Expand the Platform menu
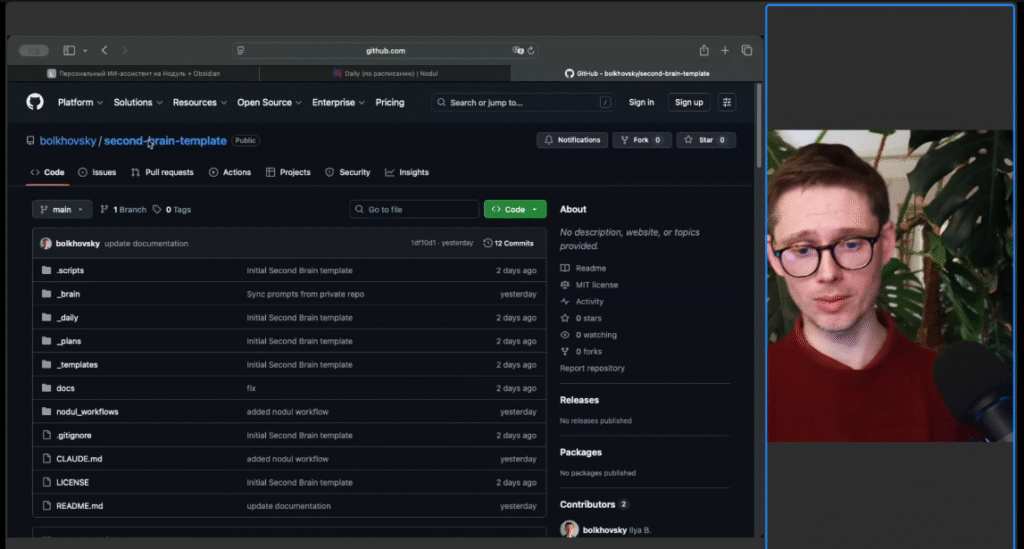 point(80,102)
